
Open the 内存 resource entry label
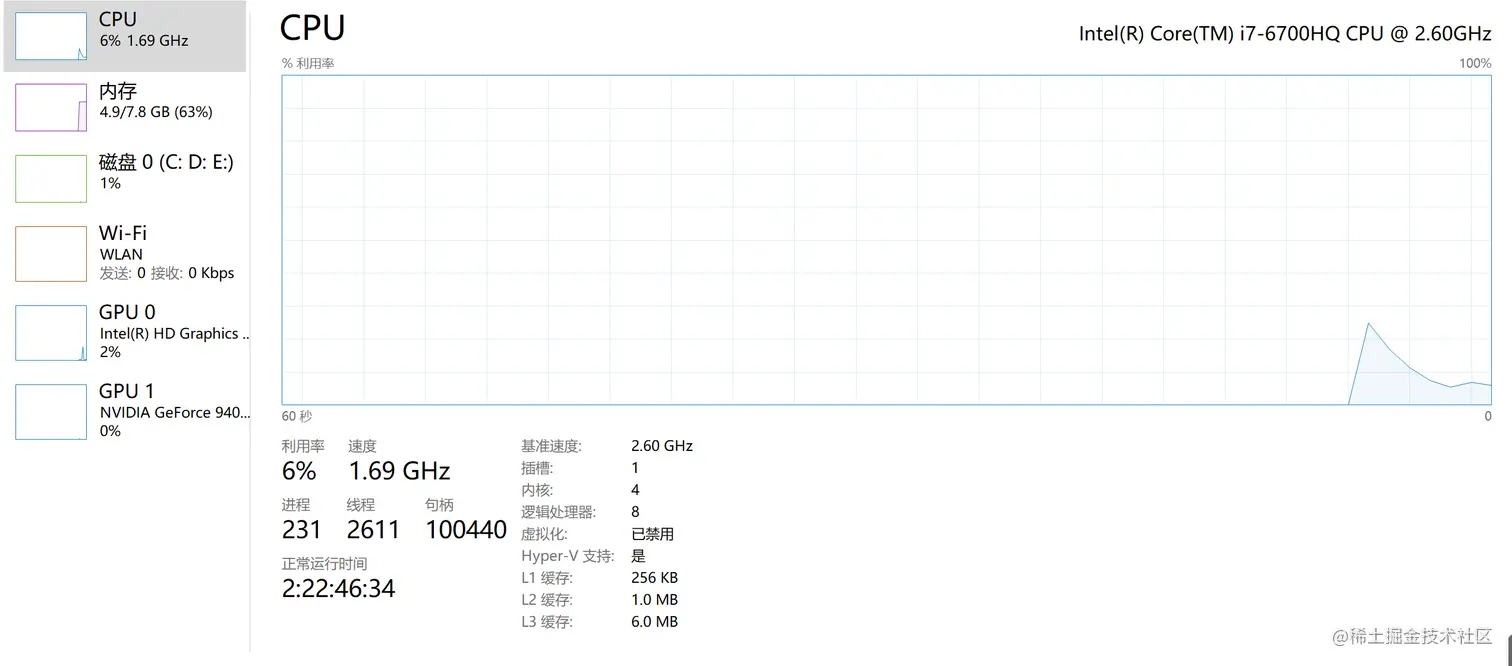[118, 91]
